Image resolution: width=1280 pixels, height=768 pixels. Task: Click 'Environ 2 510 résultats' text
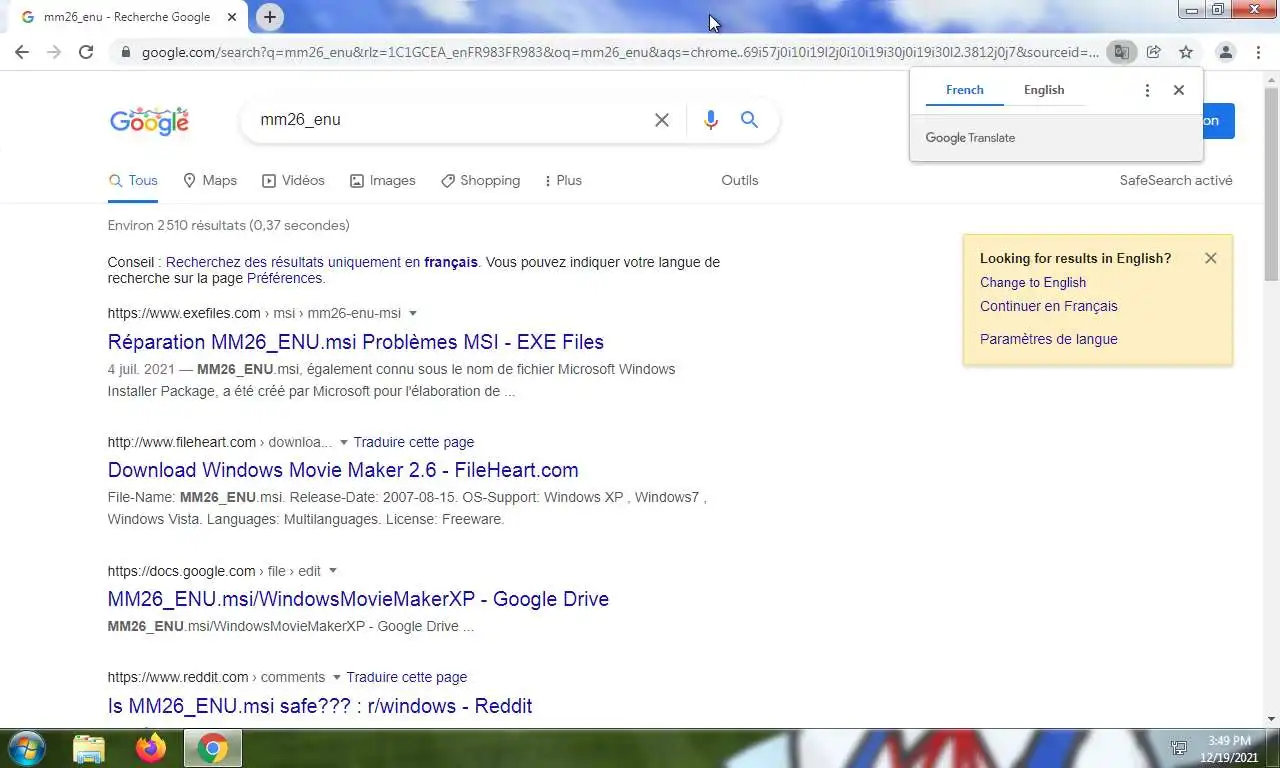[229, 226]
